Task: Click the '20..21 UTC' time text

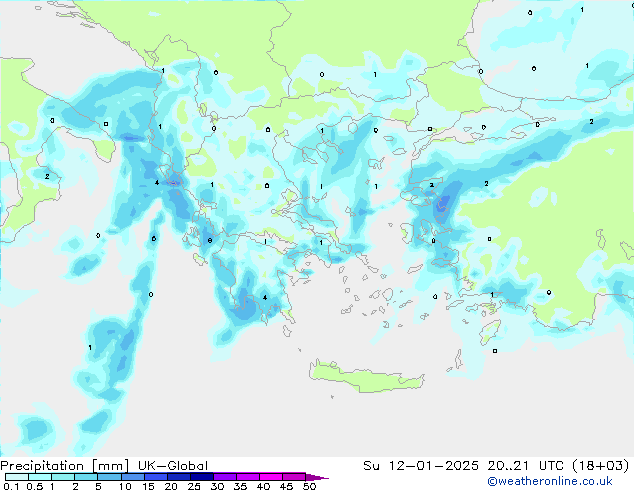Action: (x=526, y=466)
